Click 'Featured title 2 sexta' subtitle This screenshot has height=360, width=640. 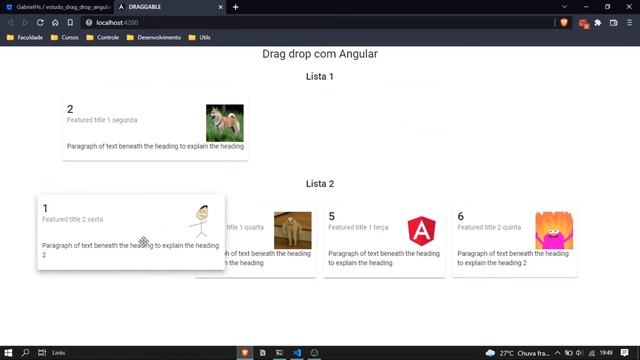point(73,219)
